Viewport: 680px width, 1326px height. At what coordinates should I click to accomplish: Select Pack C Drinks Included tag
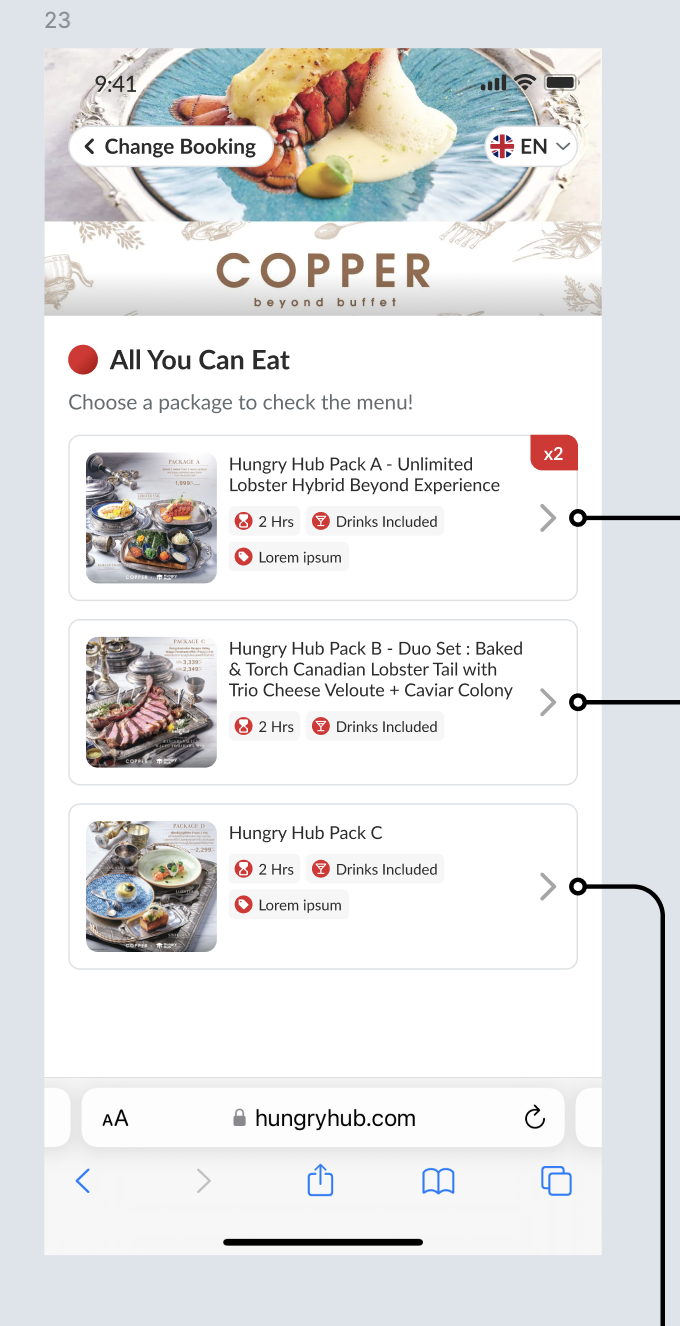pyautogui.click(x=375, y=869)
